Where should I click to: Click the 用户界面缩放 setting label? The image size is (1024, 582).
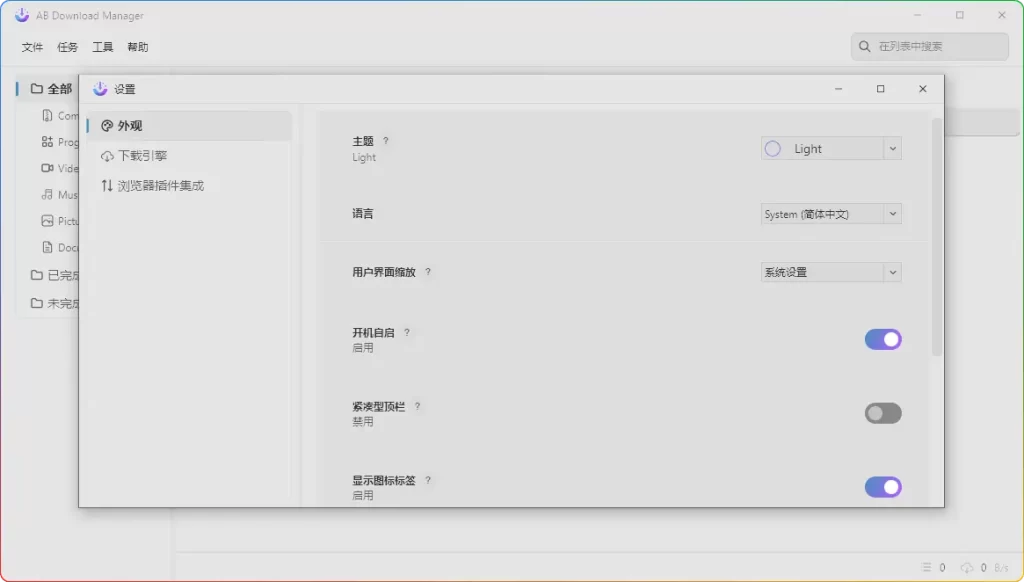click(x=384, y=272)
